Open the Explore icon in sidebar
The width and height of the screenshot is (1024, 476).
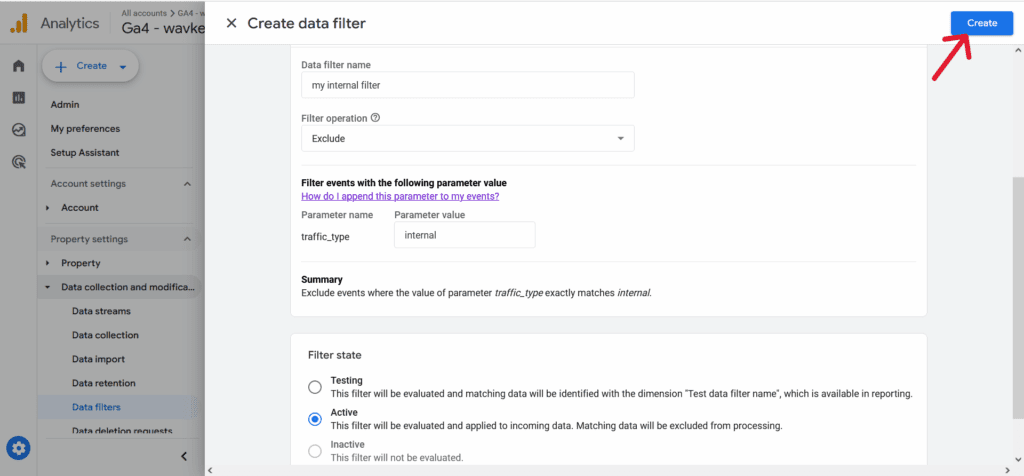[x=18, y=130]
